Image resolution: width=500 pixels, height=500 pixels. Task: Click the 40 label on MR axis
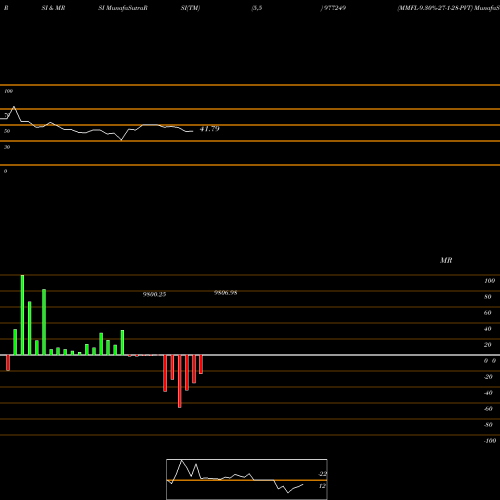click(x=488, y=329)
